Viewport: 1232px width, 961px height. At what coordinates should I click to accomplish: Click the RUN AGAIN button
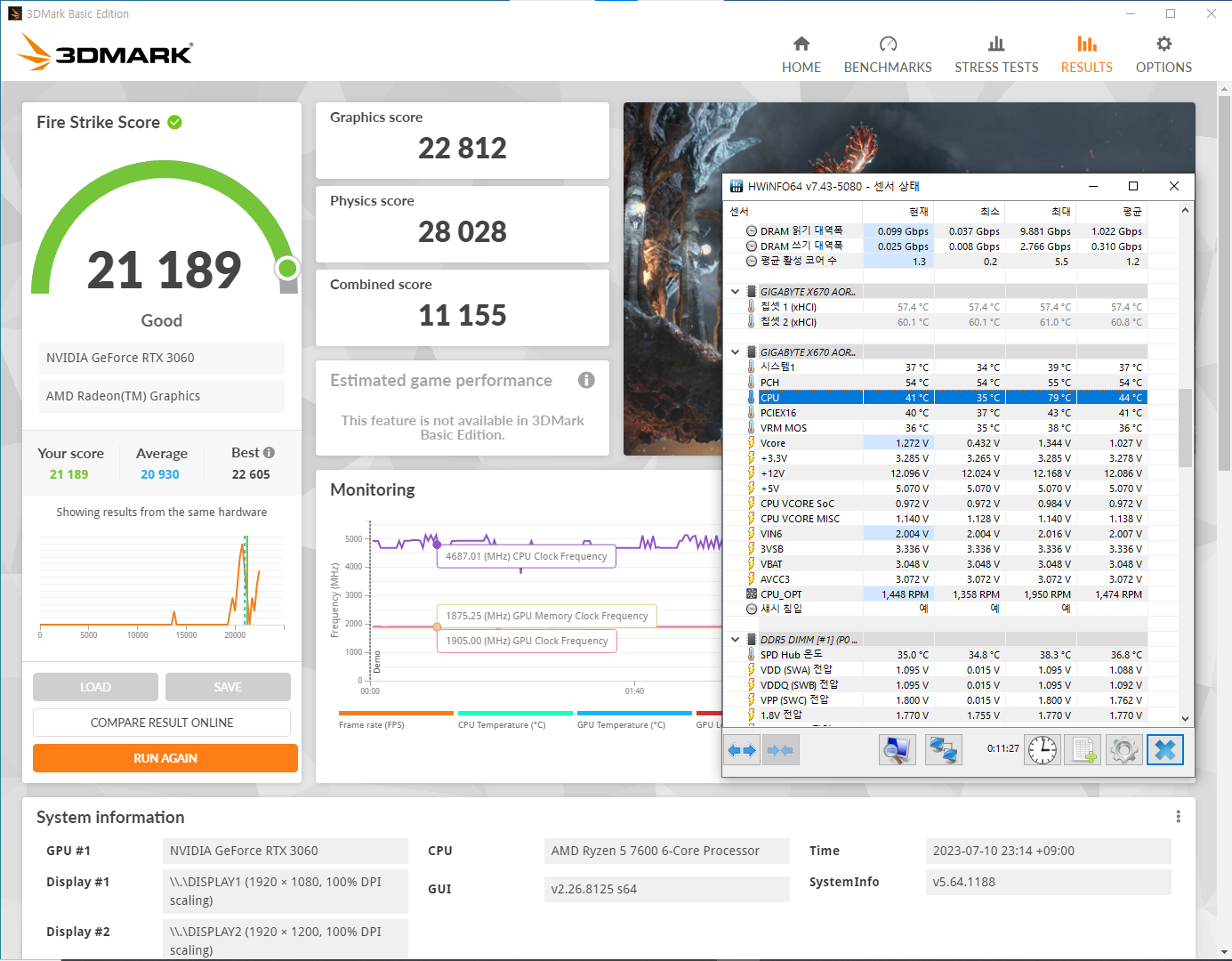(165, 758)
